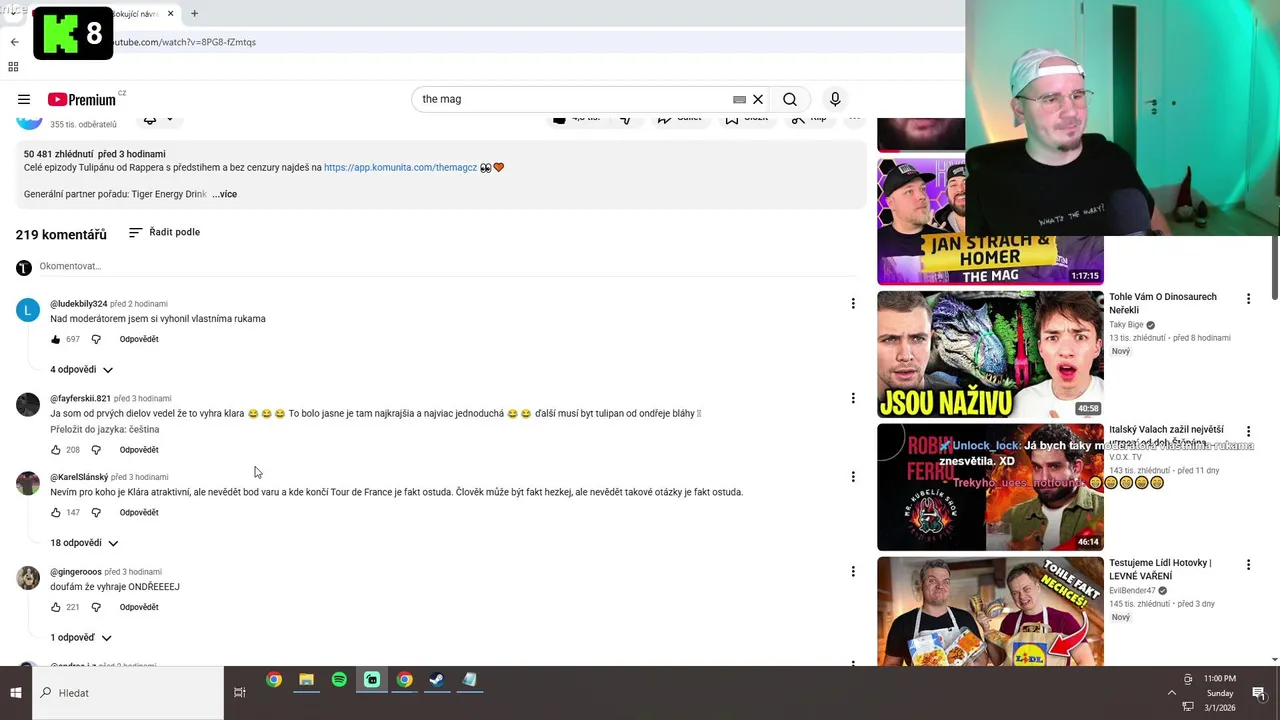
Task: Like the comment by @fayferskii.821
Action: click(56, 450)
